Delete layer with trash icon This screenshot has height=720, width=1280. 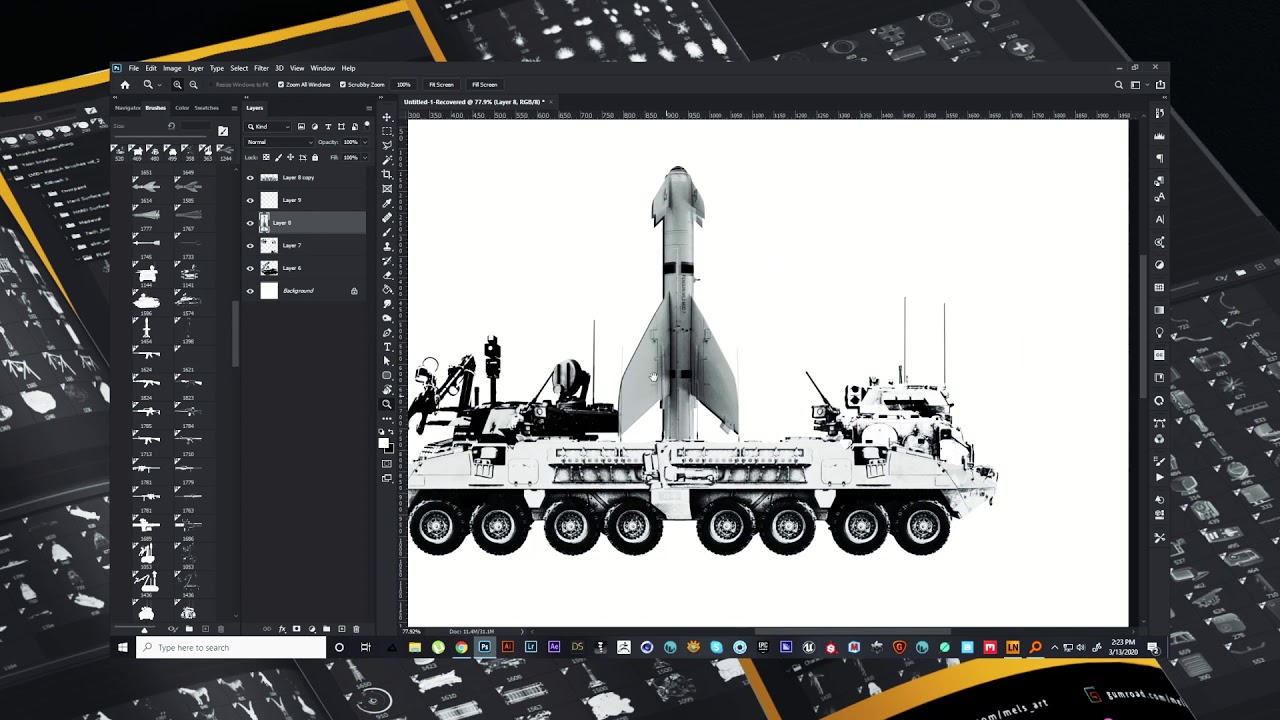(x=355, y=629)
